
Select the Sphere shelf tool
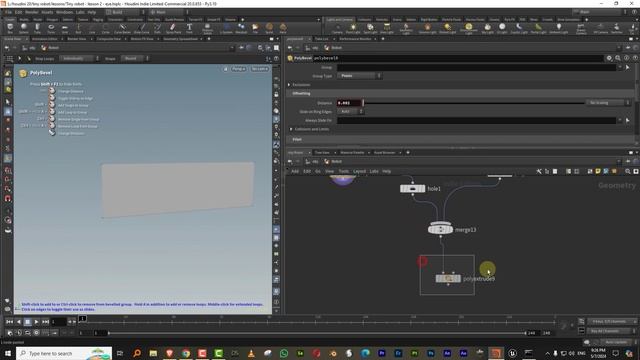24,28
